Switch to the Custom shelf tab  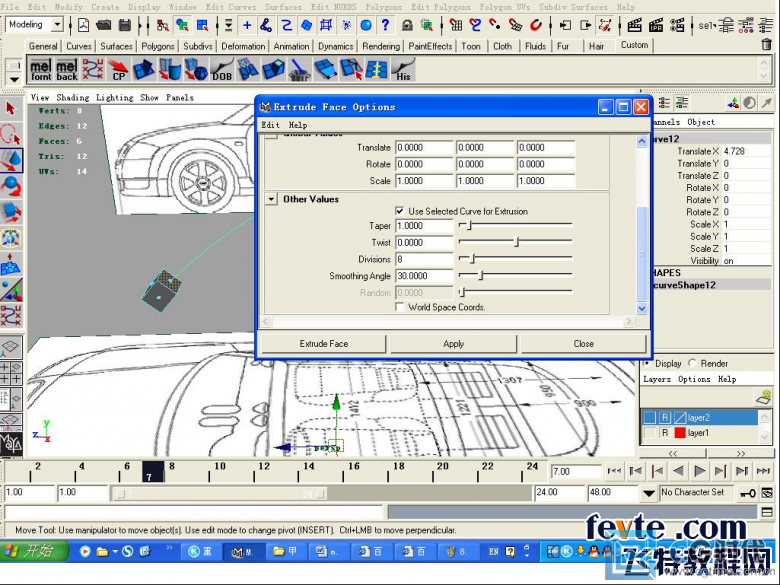point(634,45)
